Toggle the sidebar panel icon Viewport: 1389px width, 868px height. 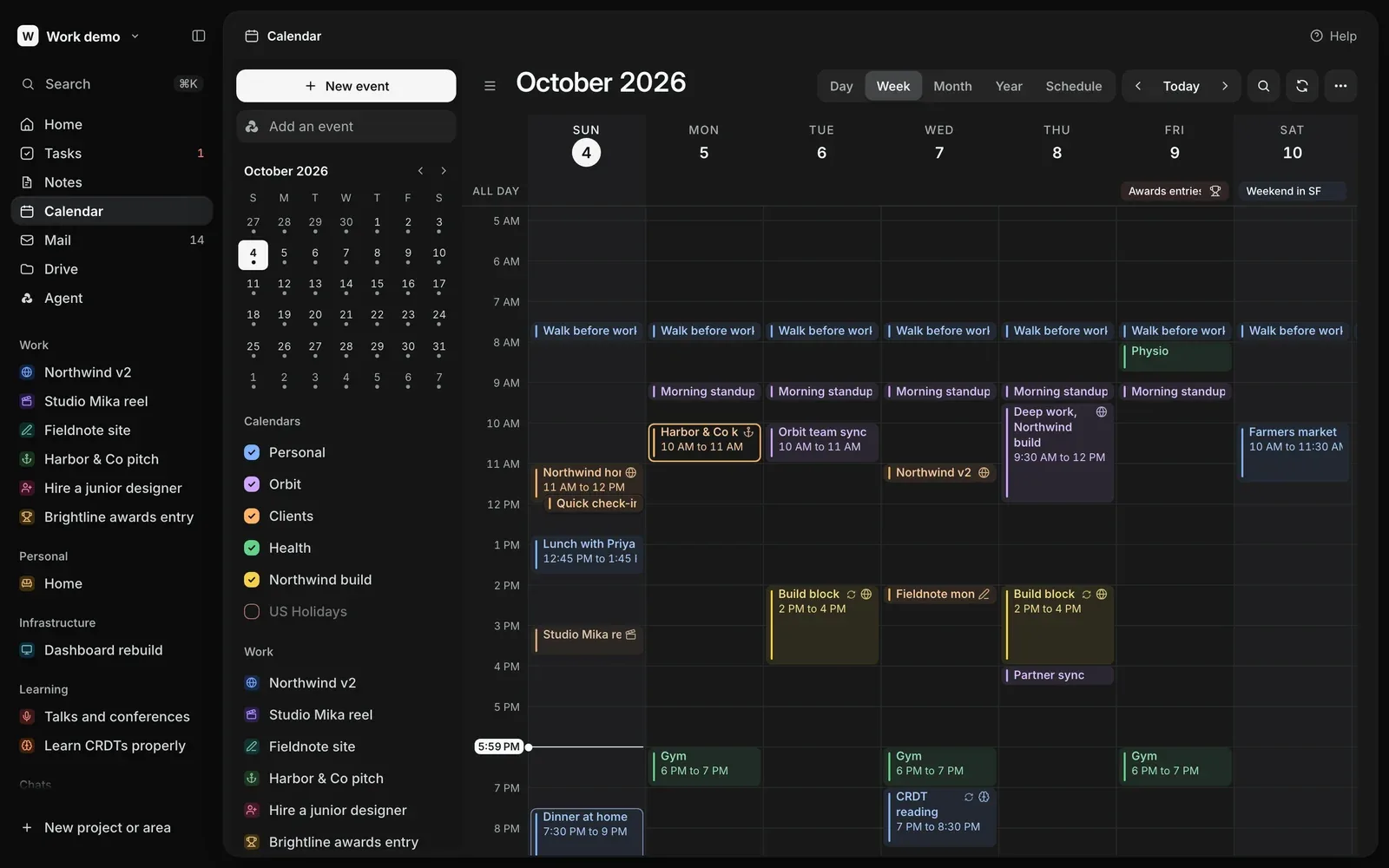click(199, 36)
